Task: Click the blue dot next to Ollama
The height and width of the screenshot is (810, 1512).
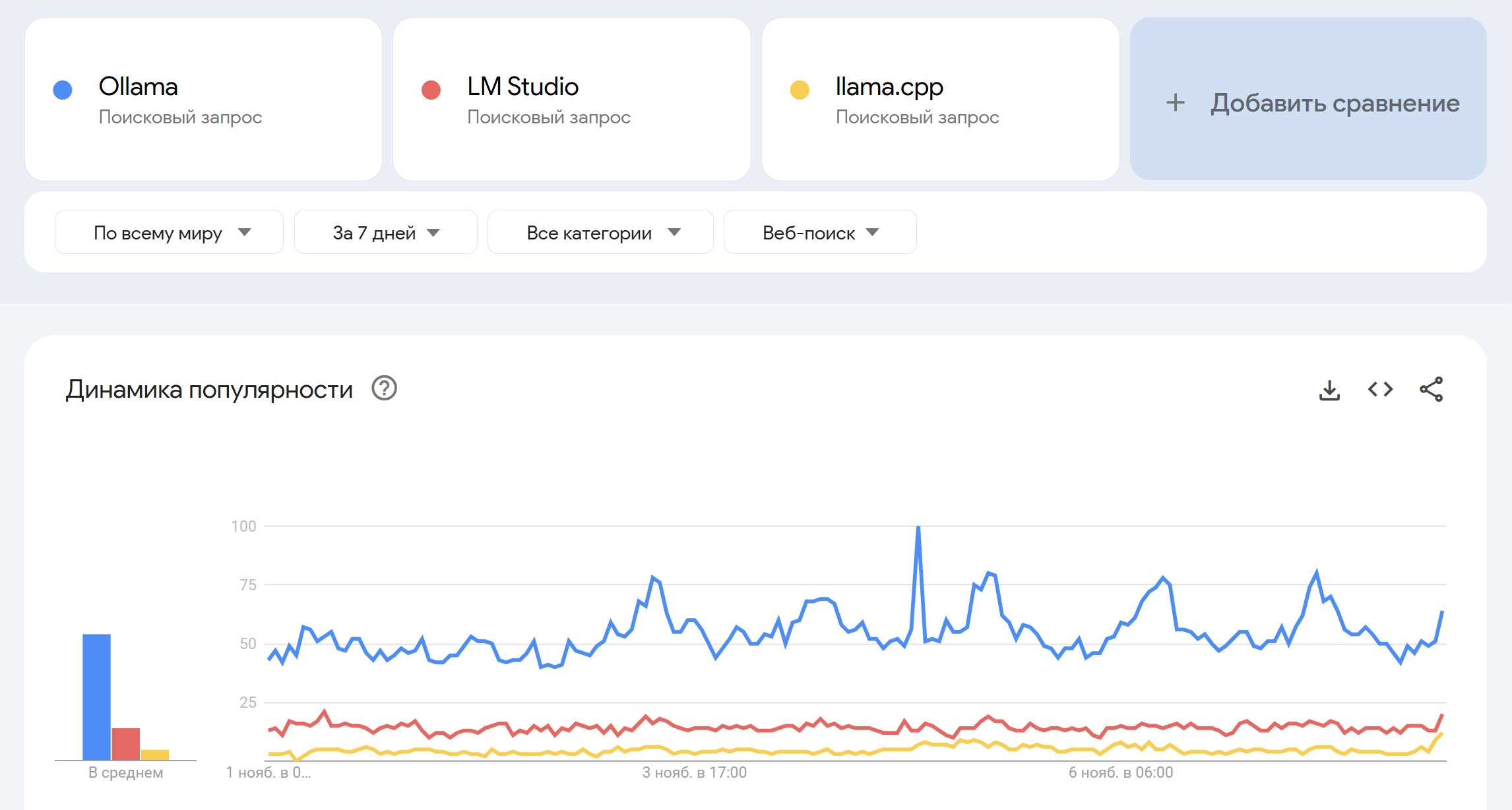Action: pos(63,90)
